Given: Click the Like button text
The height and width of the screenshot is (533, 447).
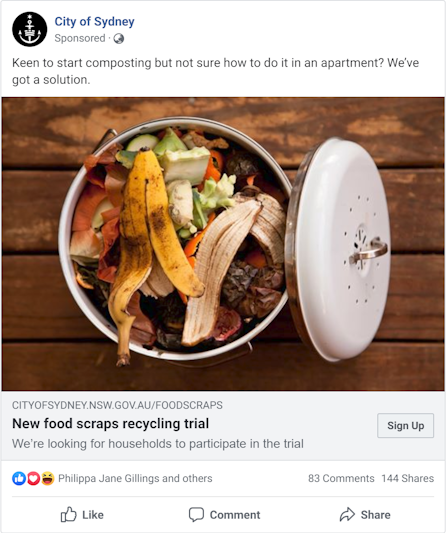Looking at the screenshot, I should tap(93, 515).
